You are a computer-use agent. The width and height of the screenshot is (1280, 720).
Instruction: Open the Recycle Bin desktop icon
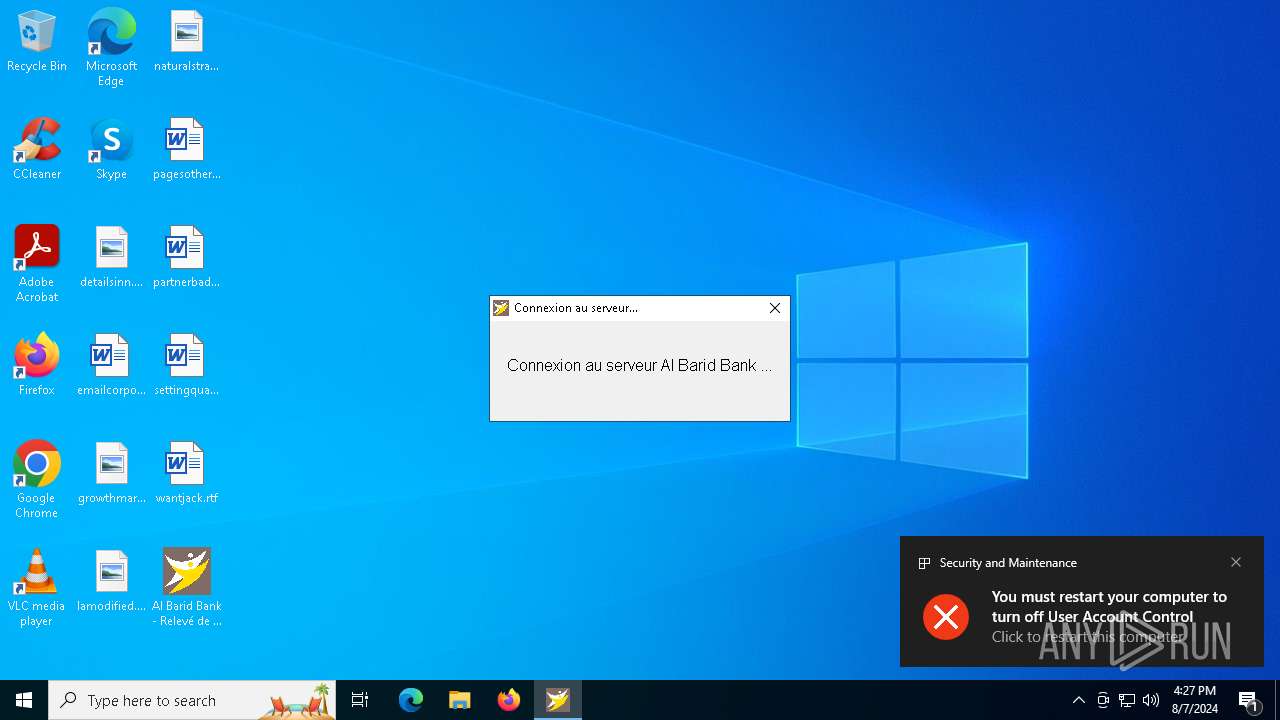[37, 41]
